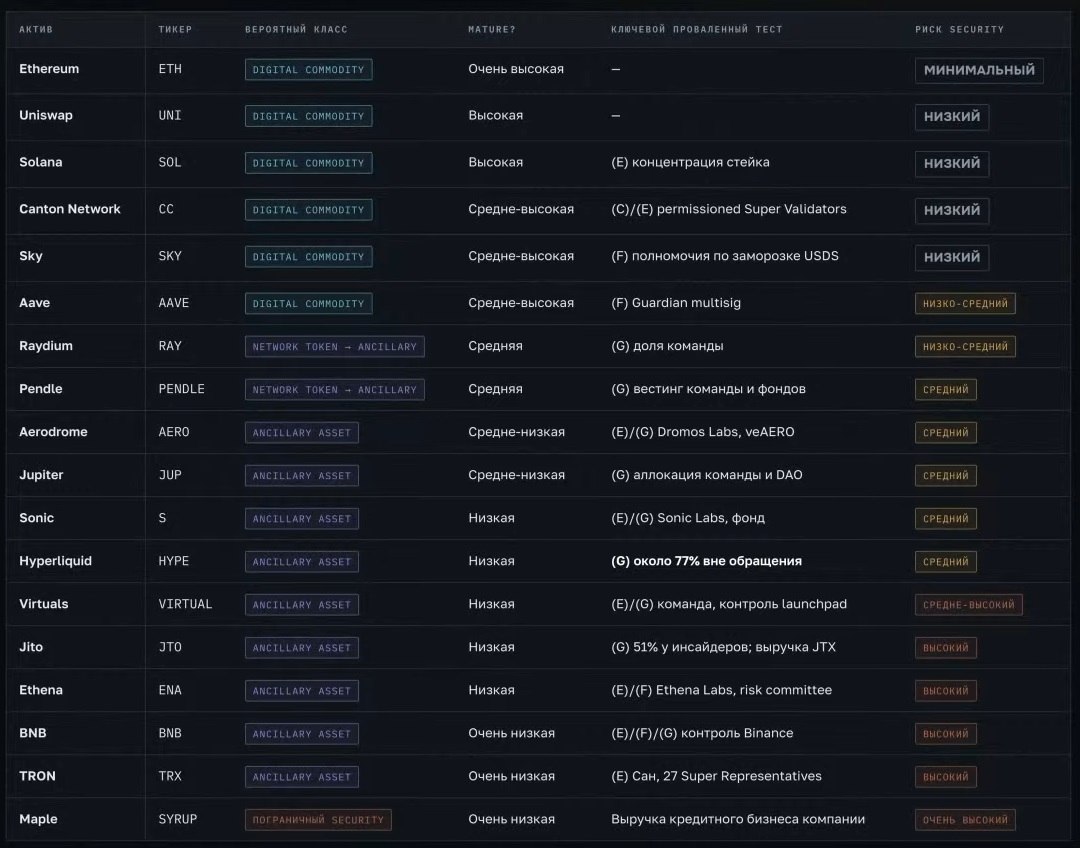Select the VIRTUAL ticker cell
Viewport: 1080px width, 848px height.
click(x=185, y=604)
